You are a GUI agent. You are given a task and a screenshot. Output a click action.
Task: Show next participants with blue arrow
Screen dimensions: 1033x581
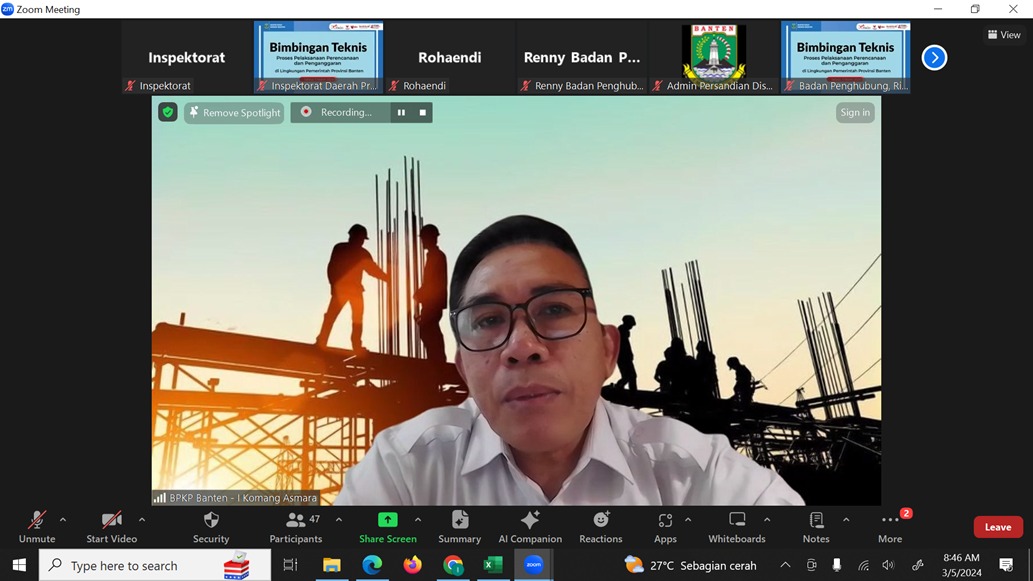click(934, 58)
